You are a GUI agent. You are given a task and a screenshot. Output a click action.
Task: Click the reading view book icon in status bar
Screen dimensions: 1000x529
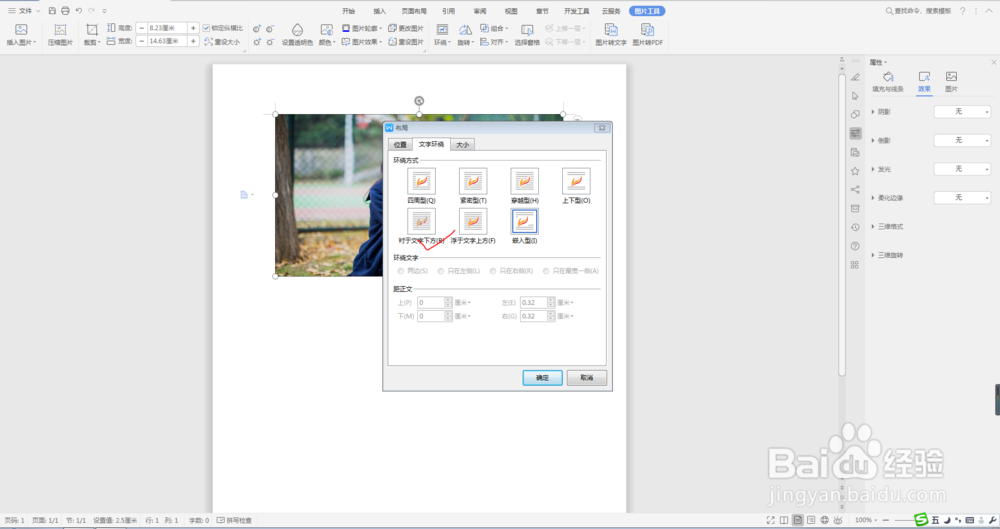[784, 520]
